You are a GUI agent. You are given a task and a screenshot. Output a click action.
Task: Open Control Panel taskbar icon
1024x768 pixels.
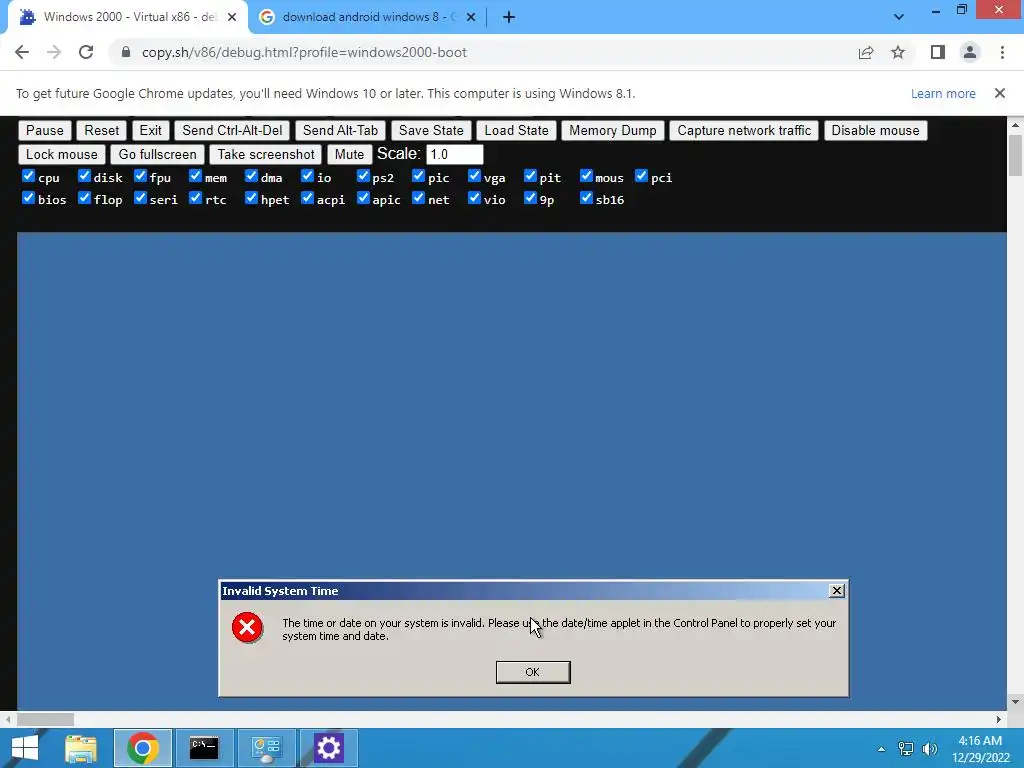[x=266, y=748]
